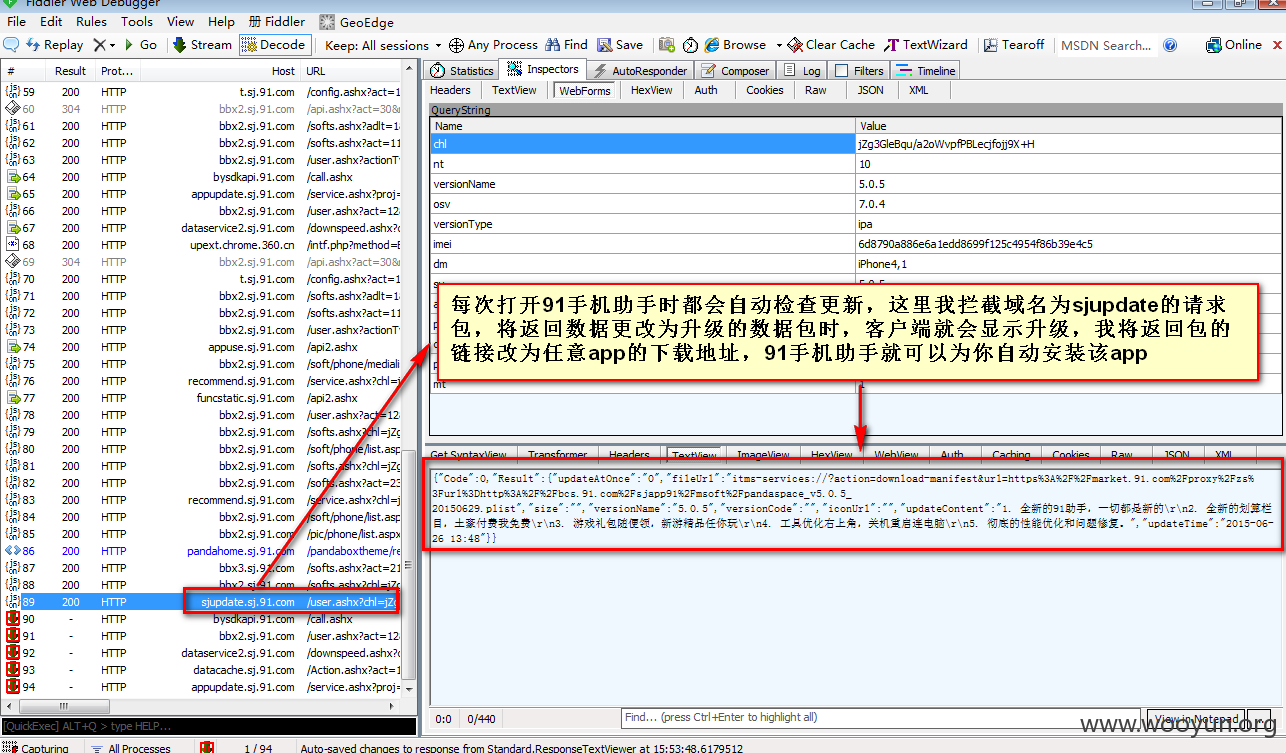Open the File menu

[17, 21]
